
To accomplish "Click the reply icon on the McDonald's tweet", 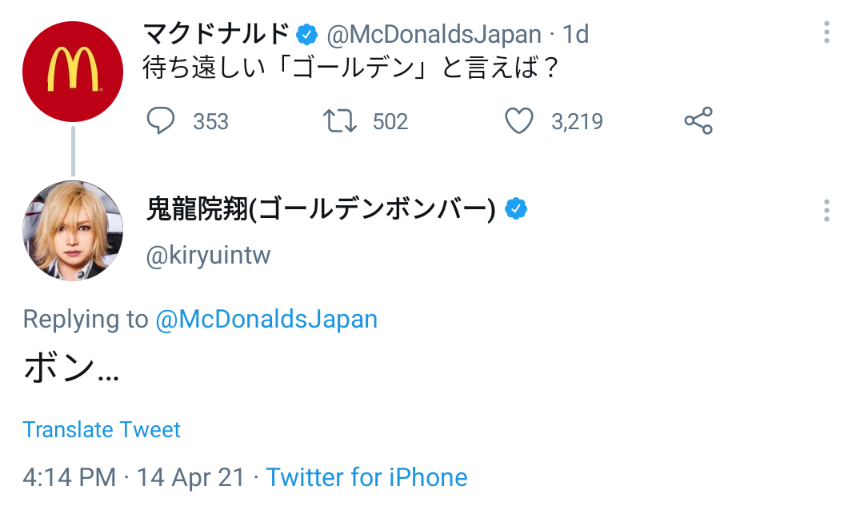I will point(161,121).
